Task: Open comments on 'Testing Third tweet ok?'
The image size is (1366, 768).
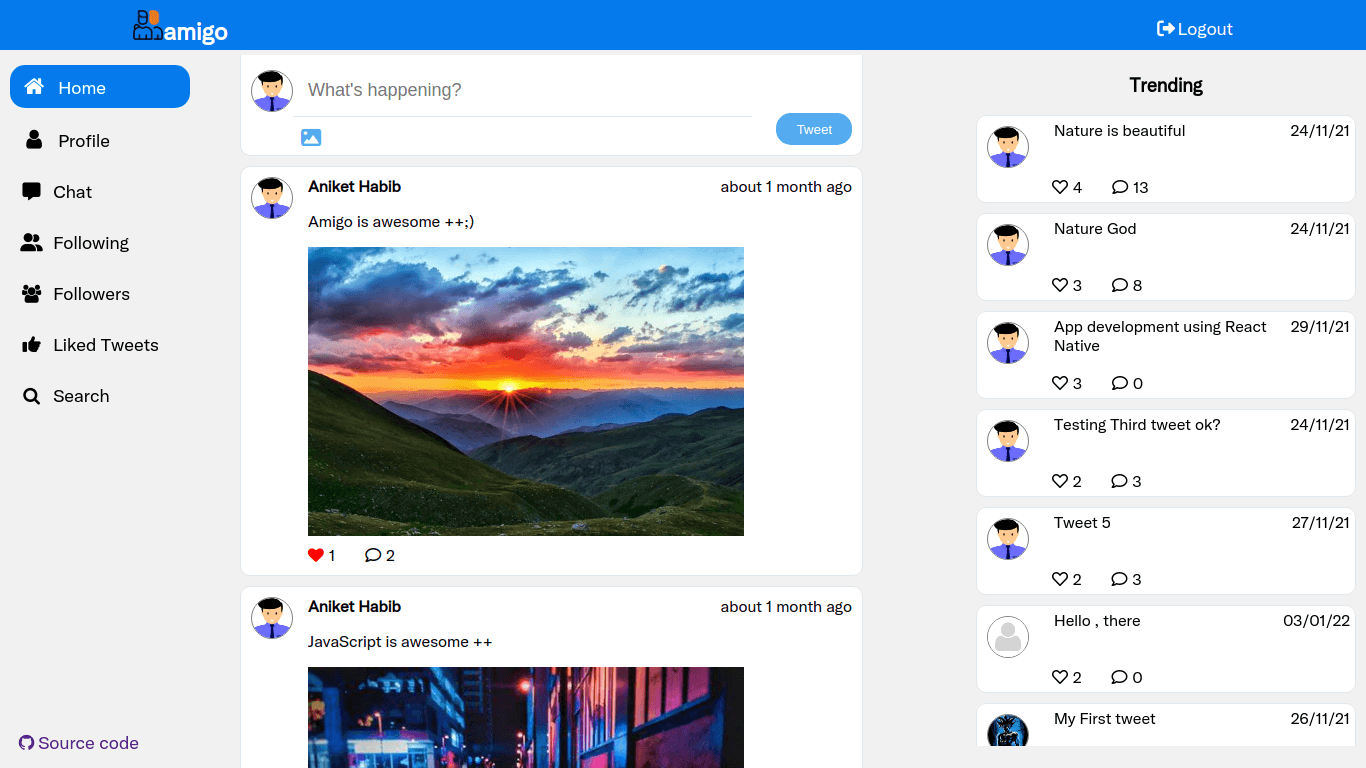Action: 1120,481
